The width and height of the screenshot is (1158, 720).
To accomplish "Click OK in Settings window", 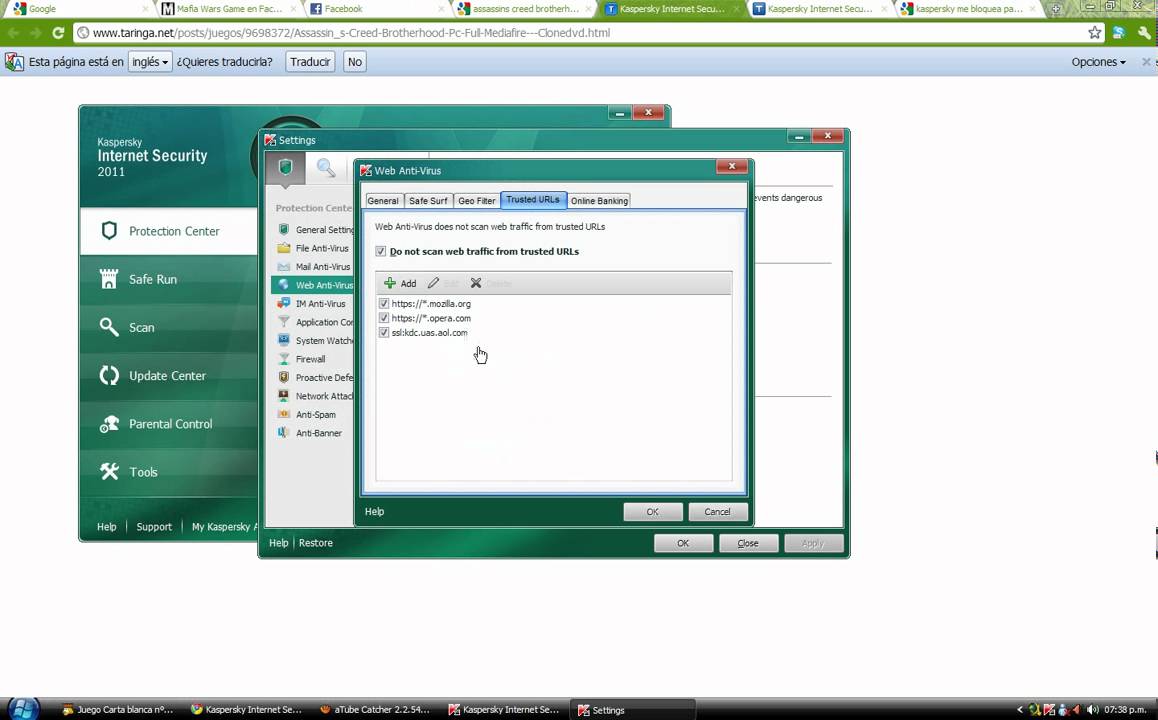I will [683, 544].
